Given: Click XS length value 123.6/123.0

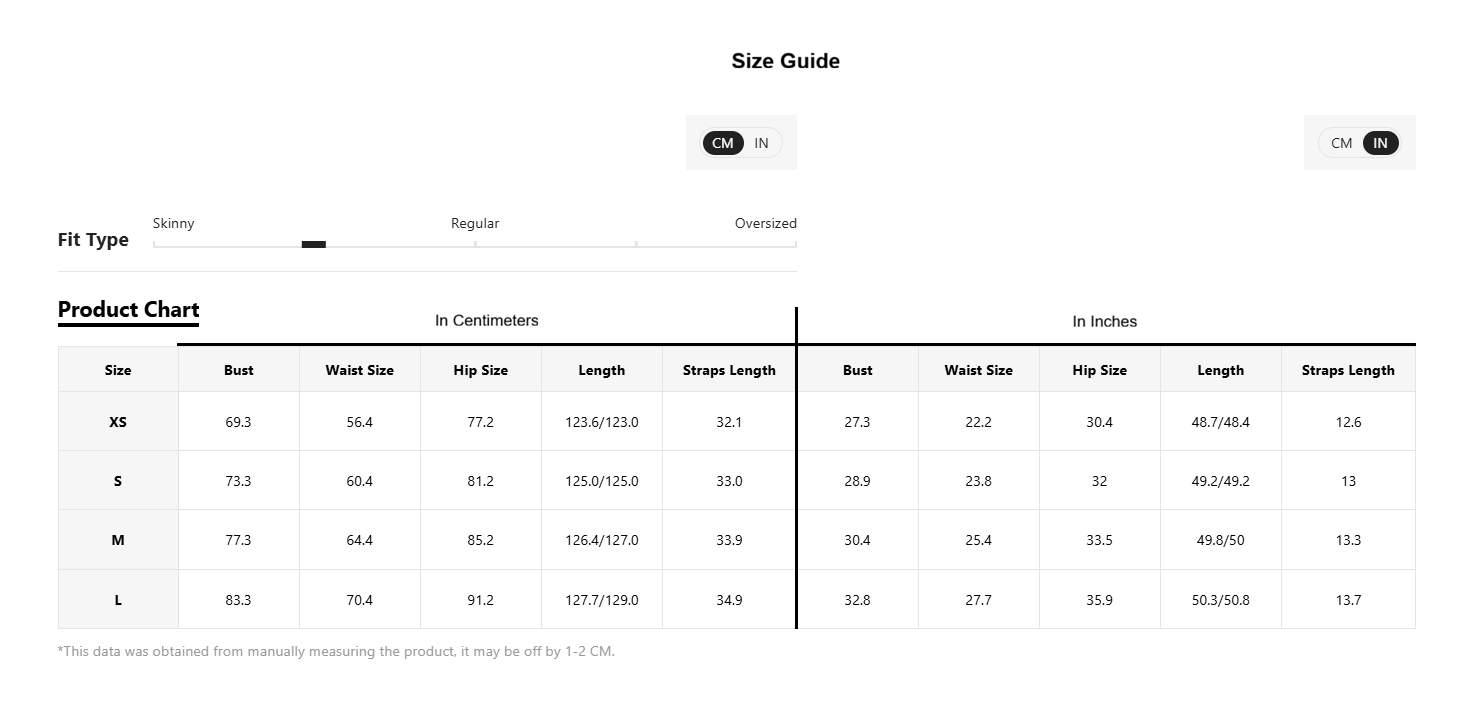Looking at the screenshot, I should pyautogui.click(x=602, y=422).
